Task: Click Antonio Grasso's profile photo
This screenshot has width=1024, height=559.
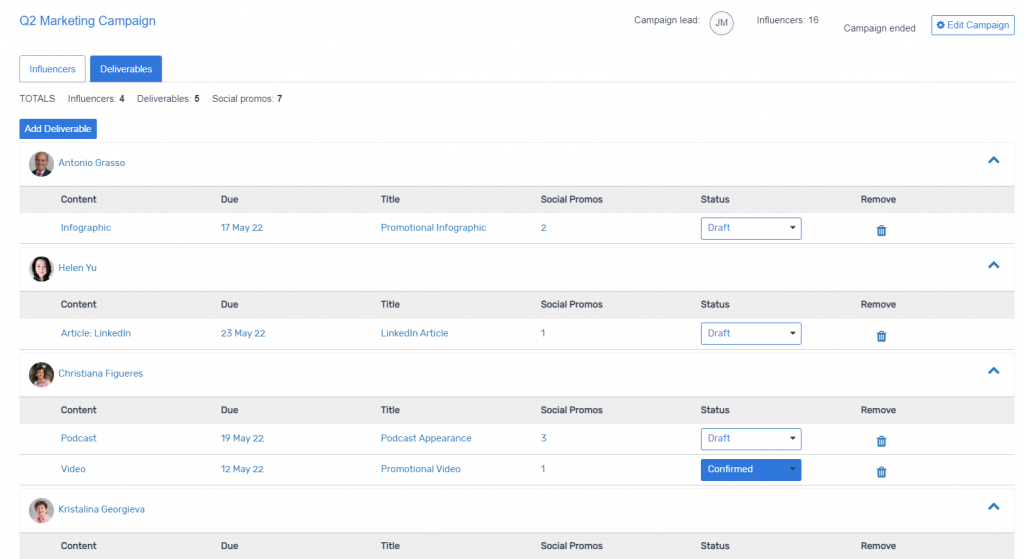Action: pyautogui.click(x=41, y=163)
